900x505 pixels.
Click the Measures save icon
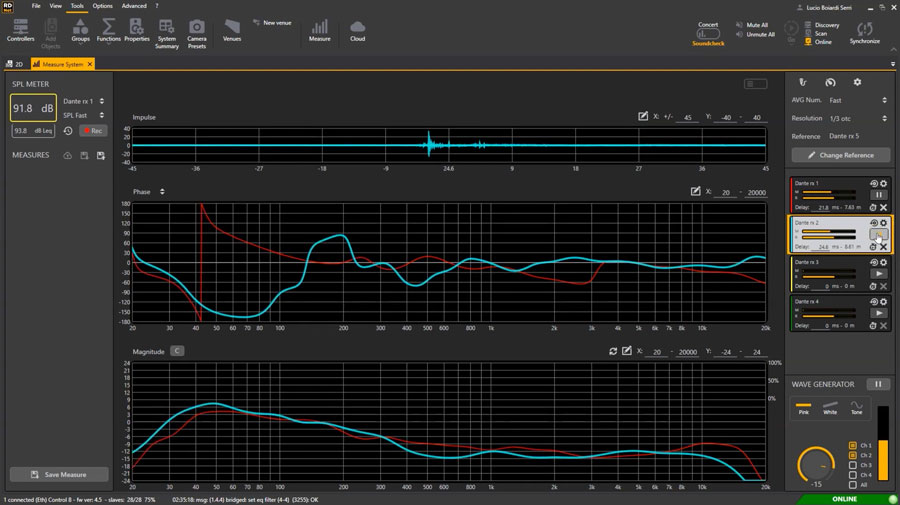[x=84, y=156]
